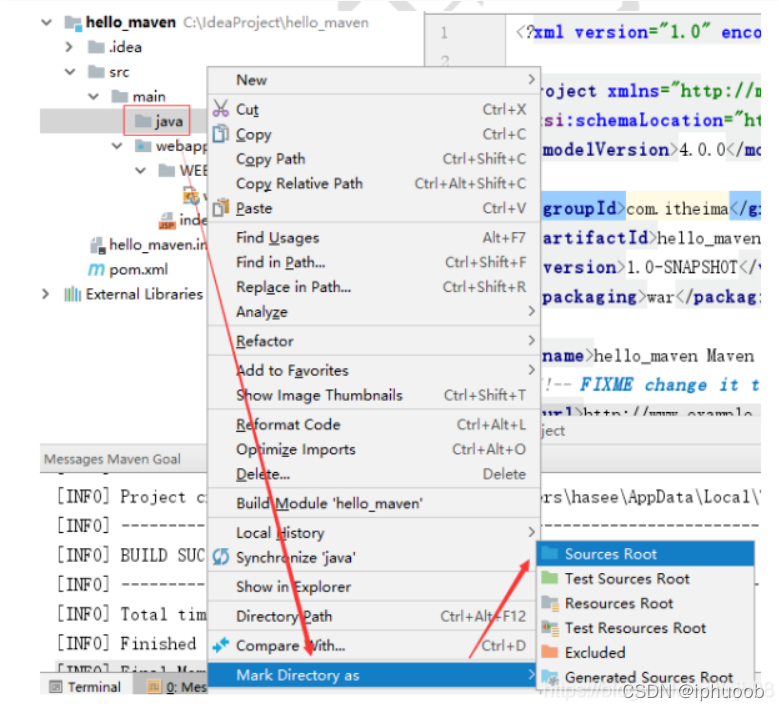Click the JSP file icon in tree
Image resolution: width=779 pixels, height=711 pixels.
click(167, 221)
